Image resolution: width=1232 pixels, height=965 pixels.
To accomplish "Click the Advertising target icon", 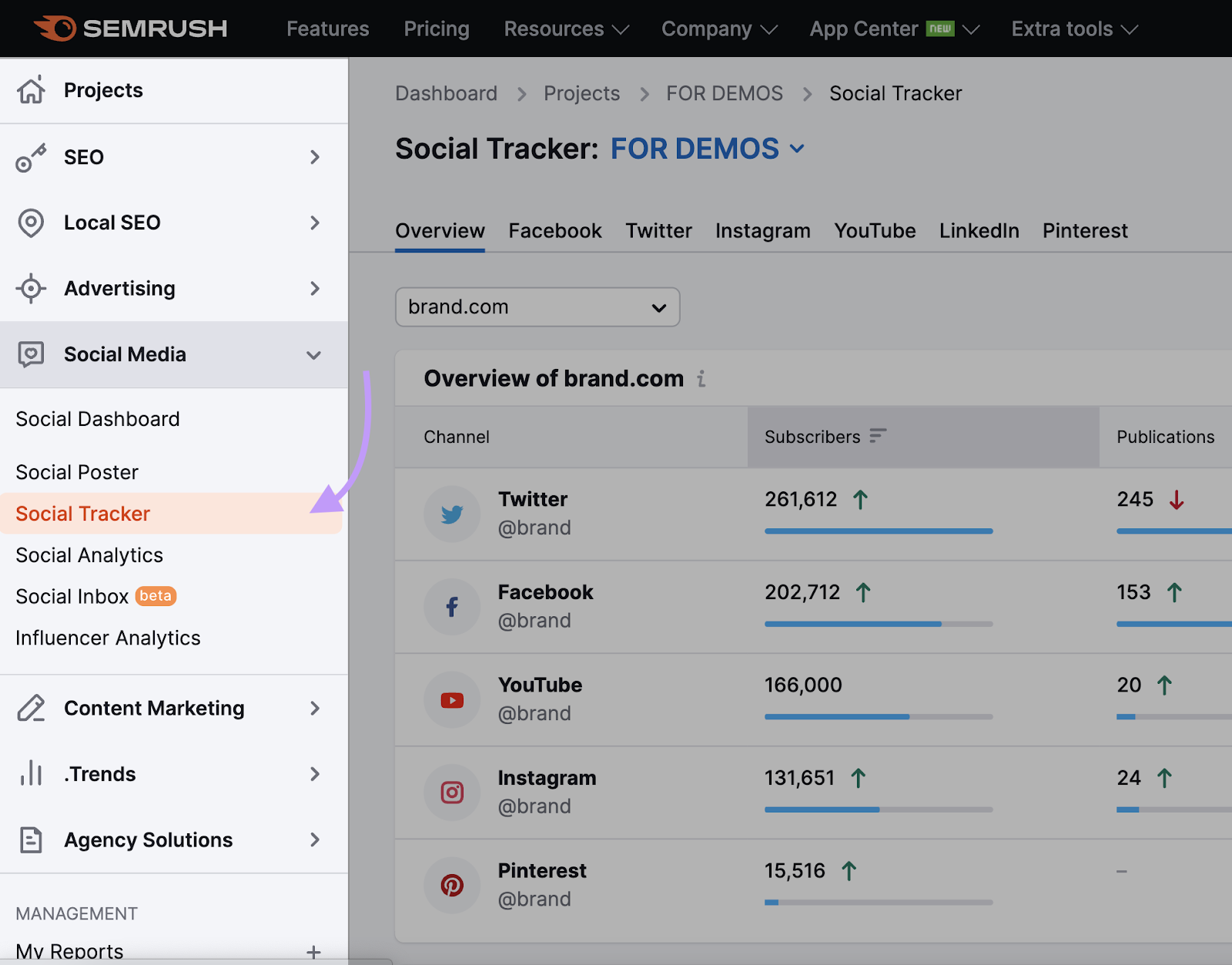I will pos(31,289).
